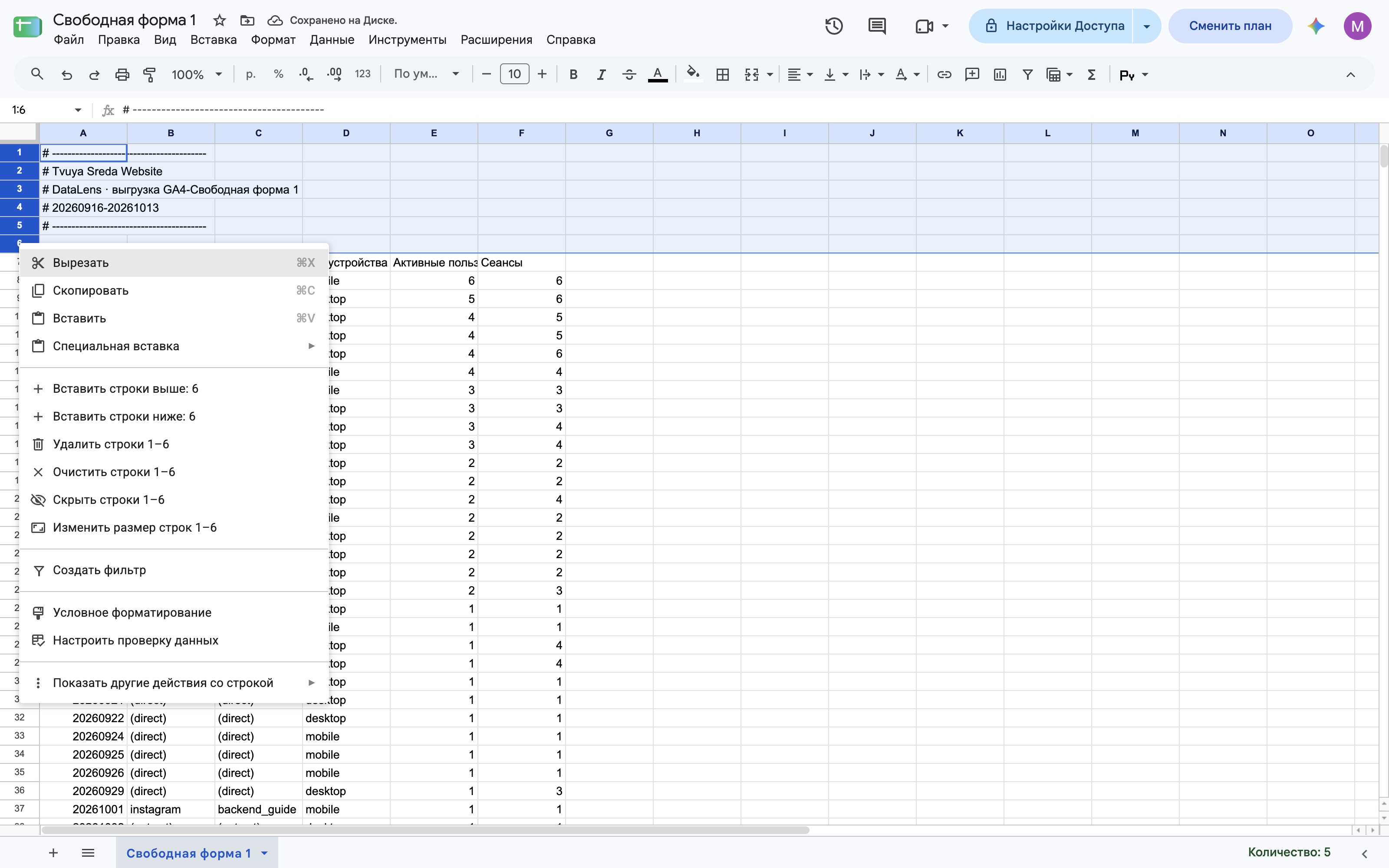The height and width of the screenshot is (868, 1389).
Task: Open the comments panel icon
Action: (x=877, y=26)
